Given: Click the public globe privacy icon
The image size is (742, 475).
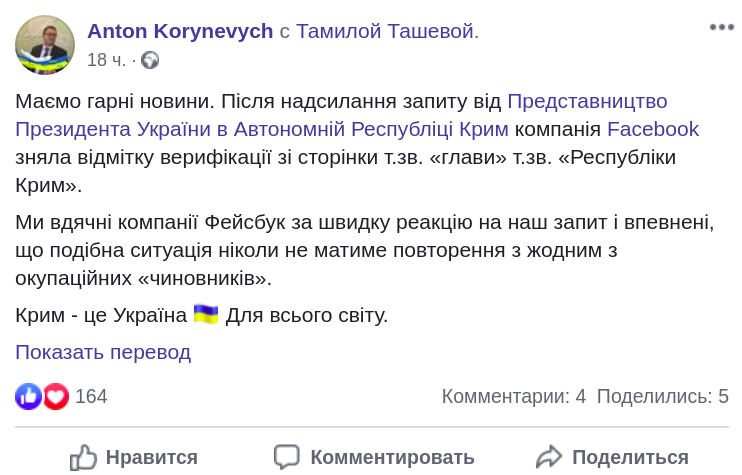Looking at the screenshot, I should tap(151, 60).
